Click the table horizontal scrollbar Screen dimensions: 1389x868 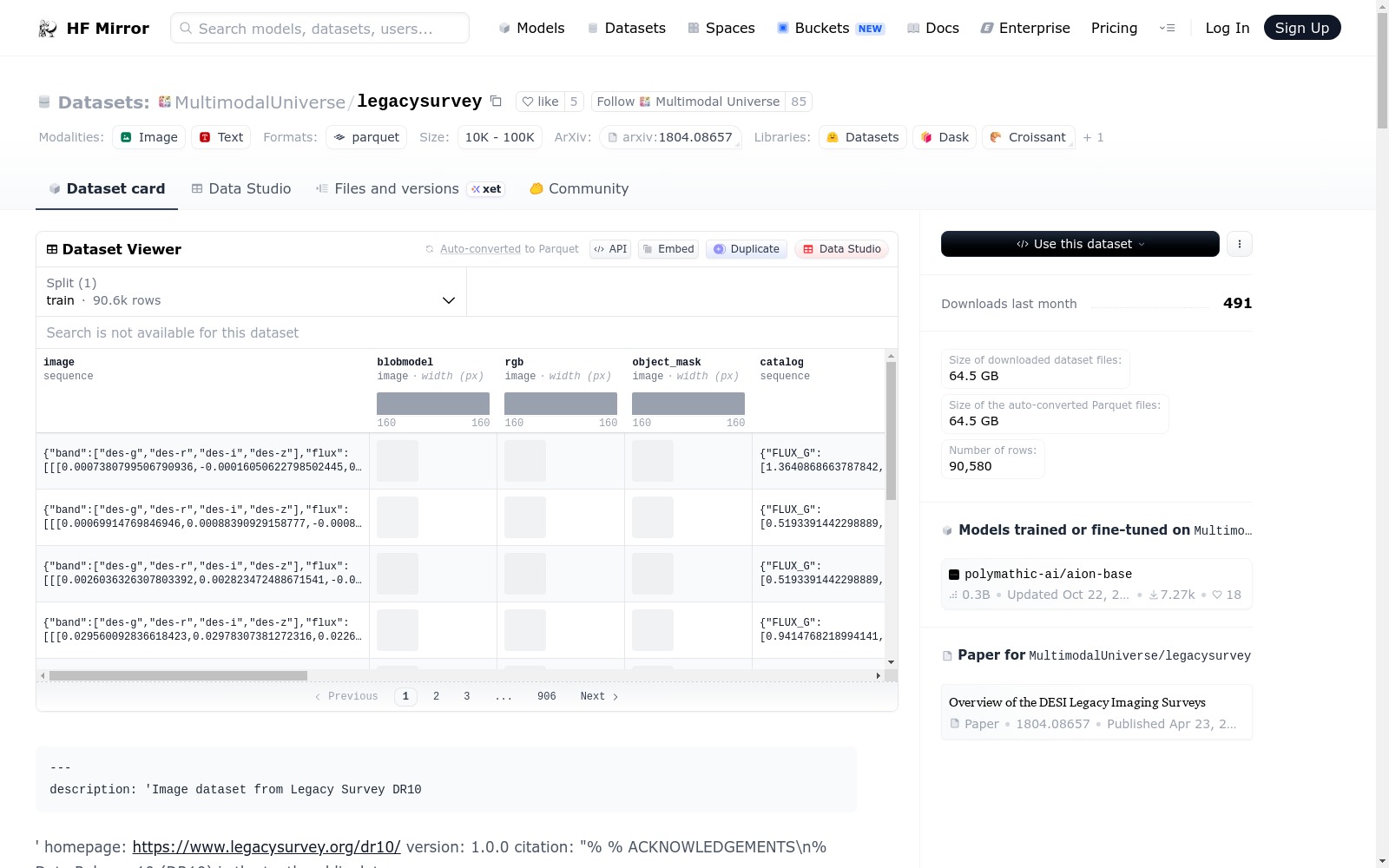(x=178, y=675)
